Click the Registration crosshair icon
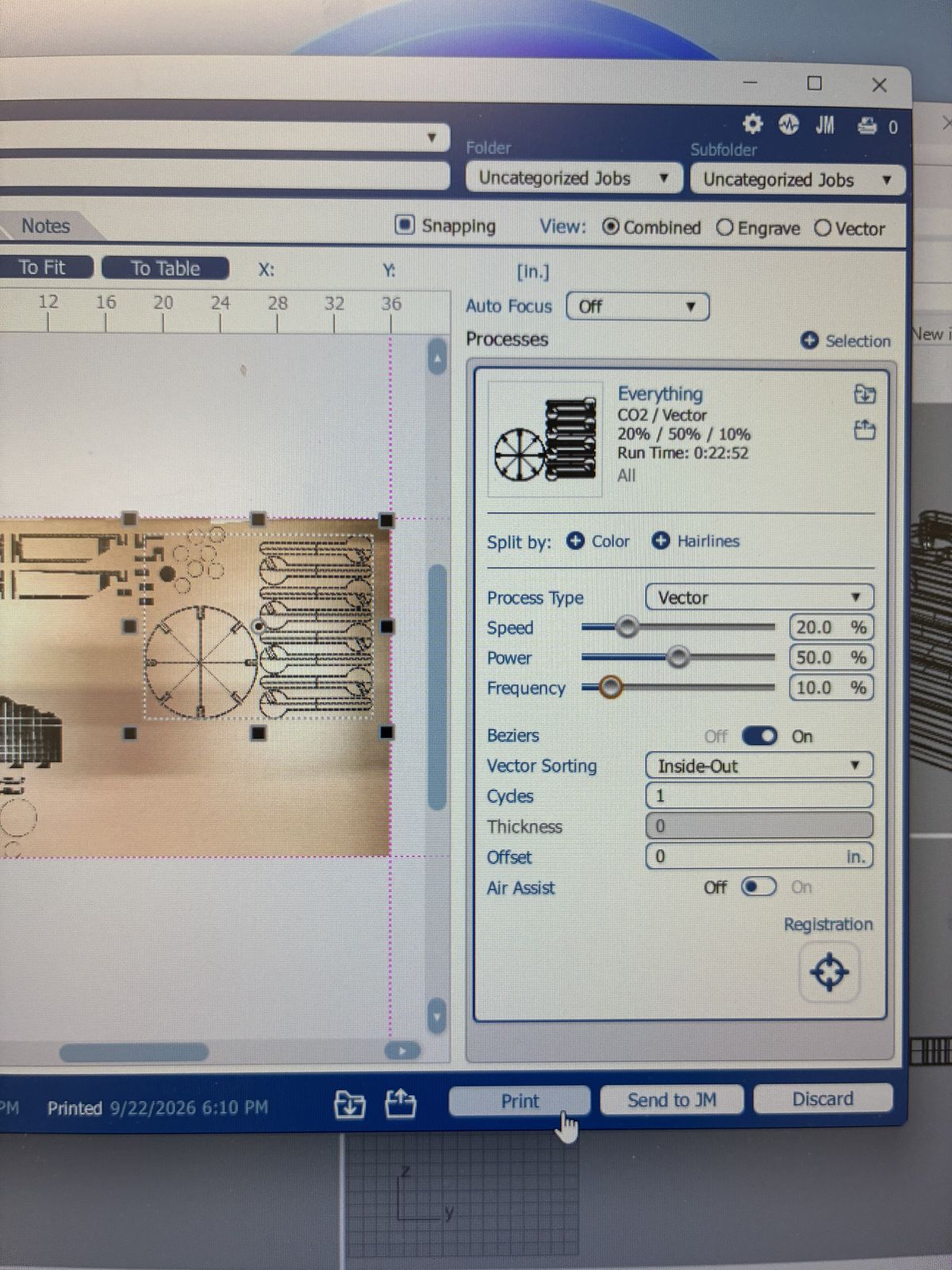The image size is (952, 1270). (829, 972)
